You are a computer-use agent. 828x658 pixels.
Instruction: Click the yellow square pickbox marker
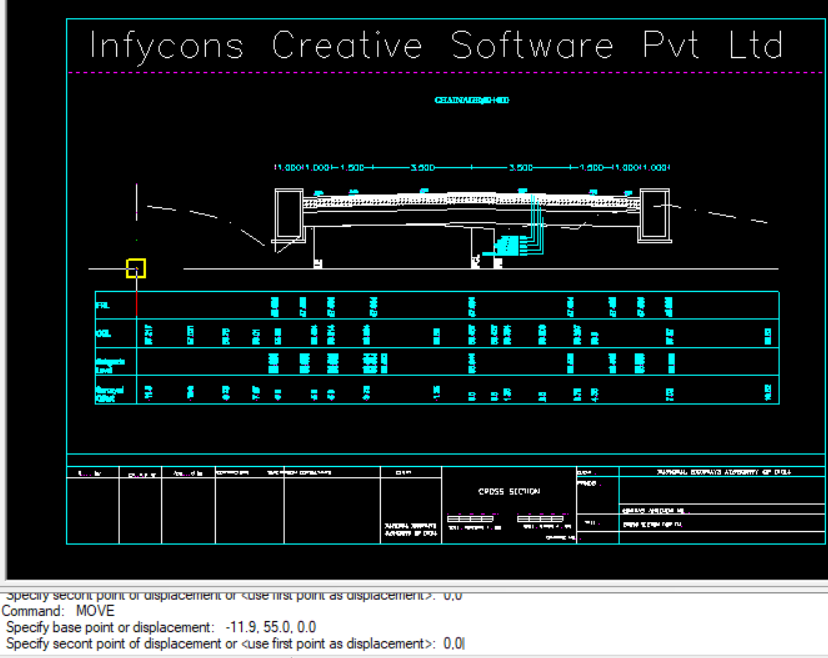(x=136, y=268)
